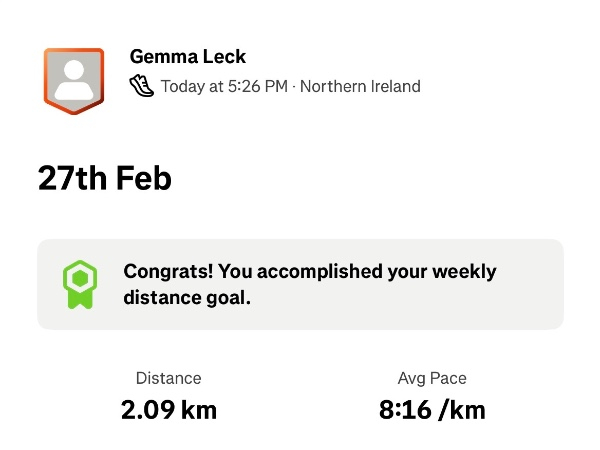Image resolution: width=600 pixels, height=450 pixels.
Task: Click the 'Avg Pace' stat label
Action: pos(432,378)
